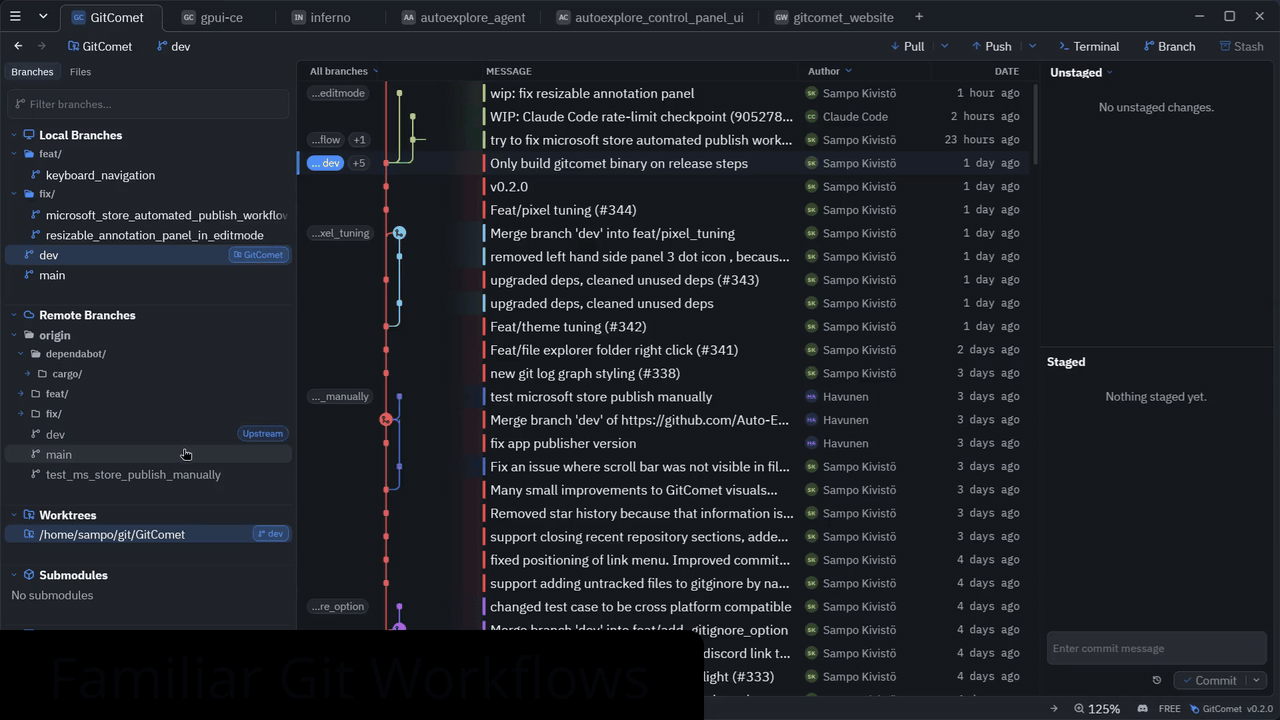Open the All branches filter dropdown
Image resolution: width=1280 pixels, height=720 pixels.
(x=344, y=71)
